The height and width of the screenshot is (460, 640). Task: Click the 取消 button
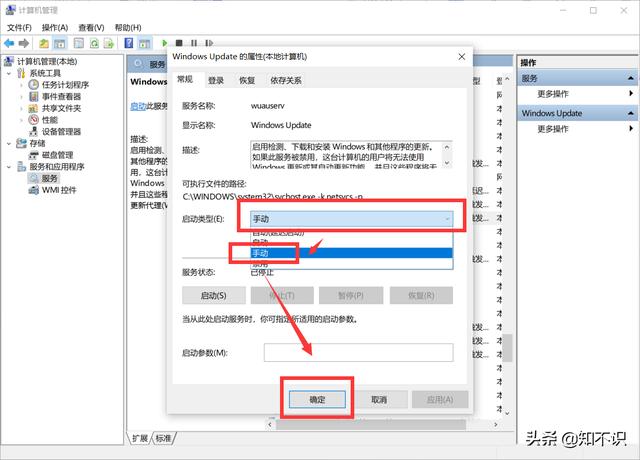tap(379, 400)
